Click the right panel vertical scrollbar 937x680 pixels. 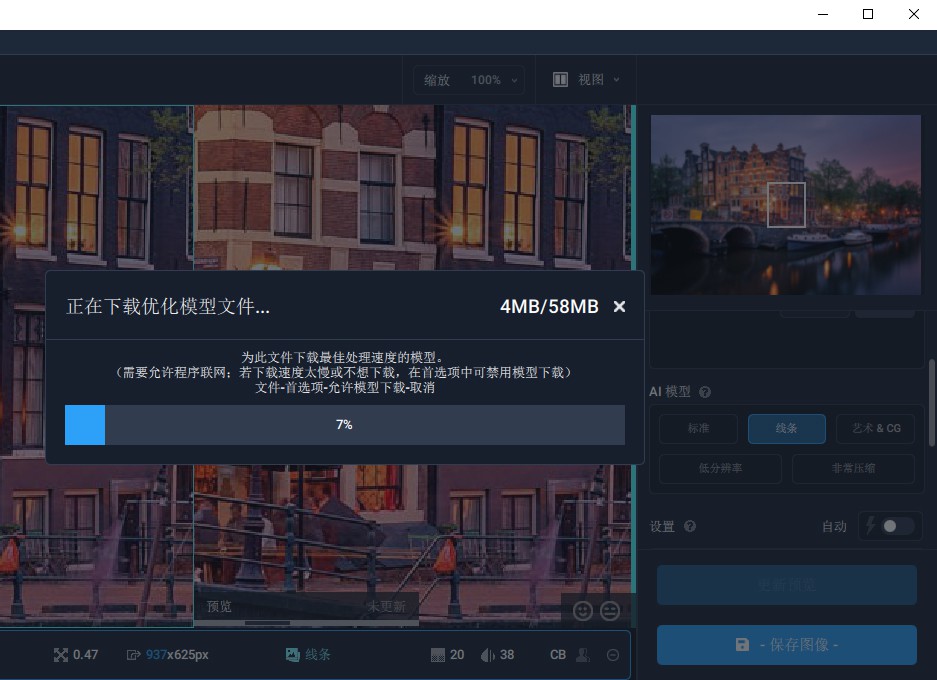tap(932, 402)
